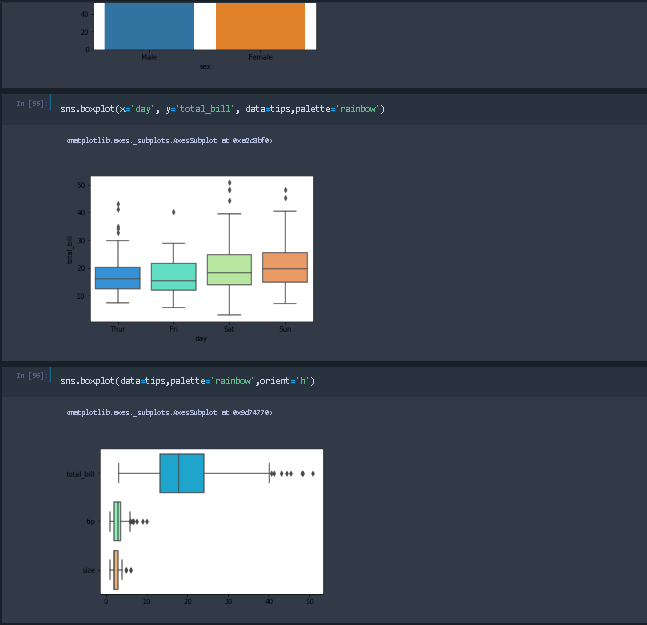Click the 'Thur' x-axis label
The image size is (647, 625).
pos(118,329)
